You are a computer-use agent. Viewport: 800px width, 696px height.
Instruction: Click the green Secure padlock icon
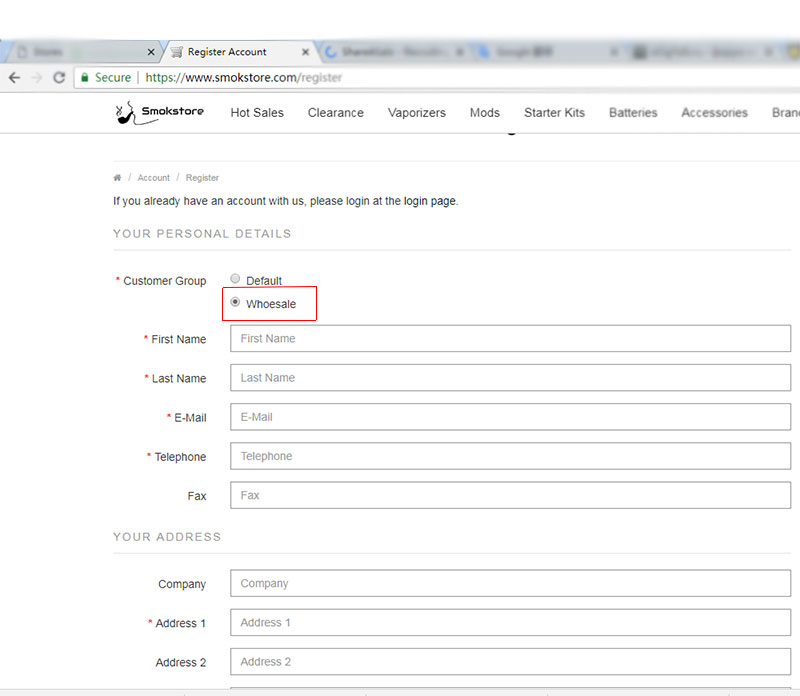tap(86, 77)
